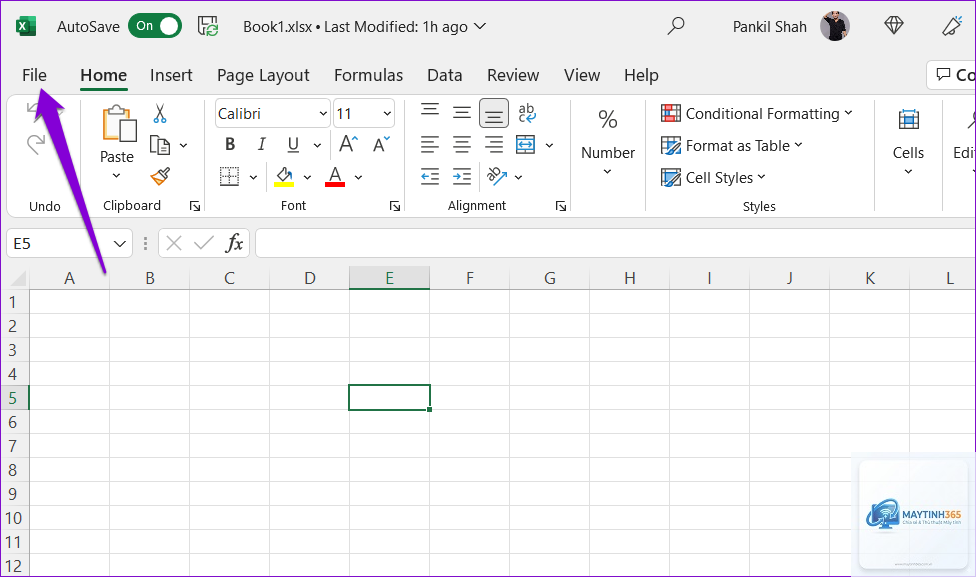Decrease indent icon

429,176
